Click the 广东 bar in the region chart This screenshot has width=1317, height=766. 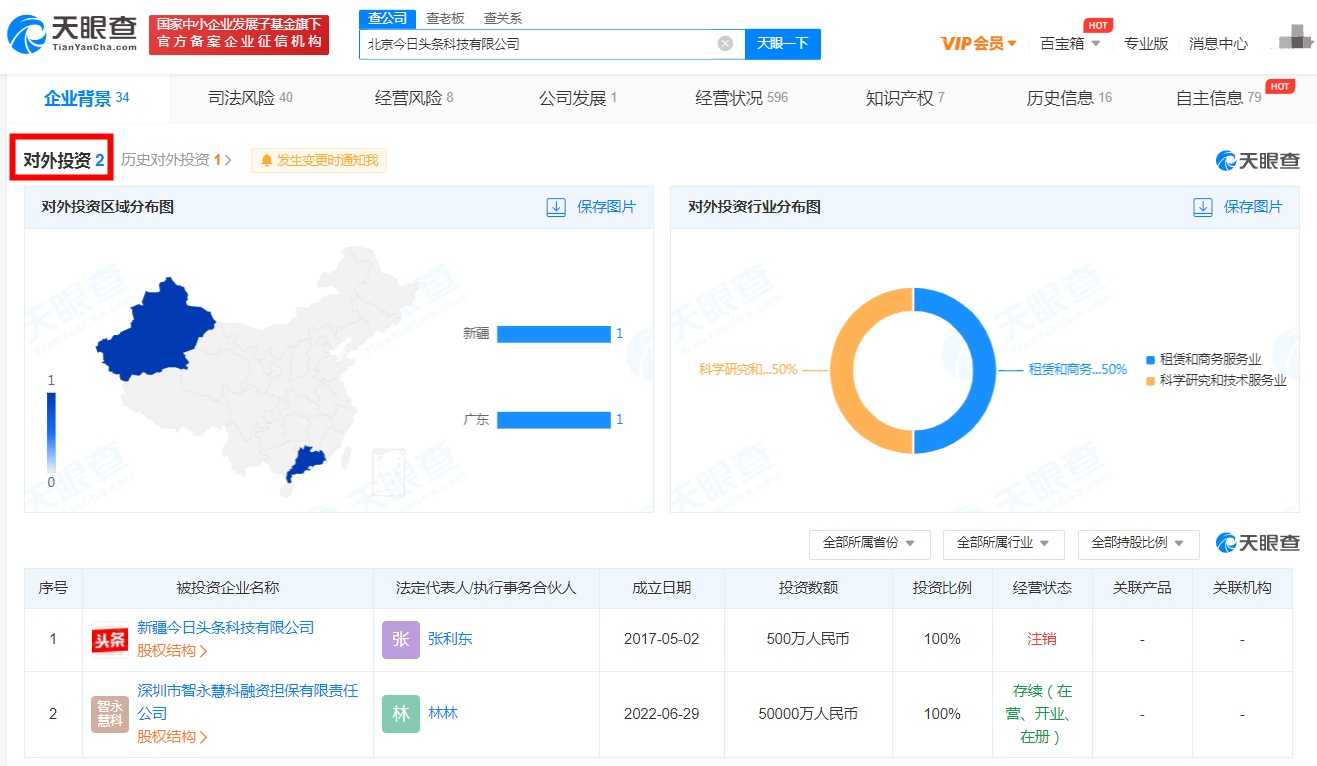tap(553, 420)
